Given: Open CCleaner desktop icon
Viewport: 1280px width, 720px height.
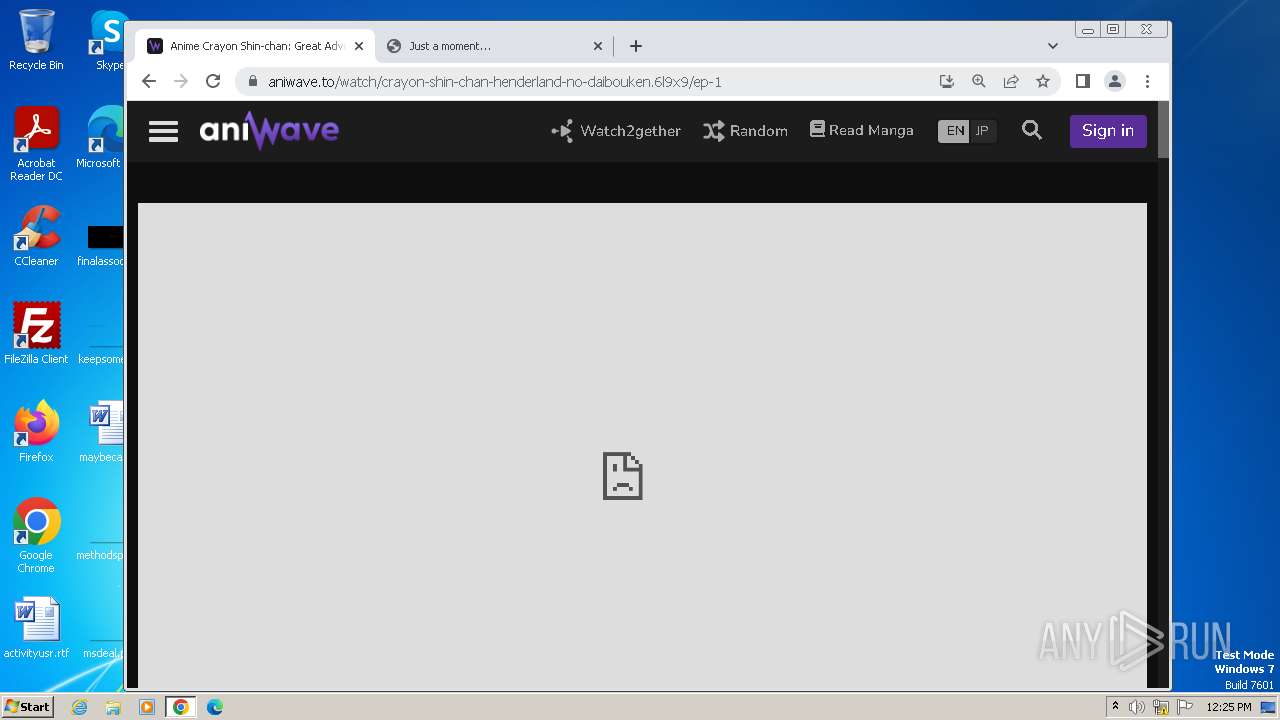Looking at the screenshot, I should [36, 237].
